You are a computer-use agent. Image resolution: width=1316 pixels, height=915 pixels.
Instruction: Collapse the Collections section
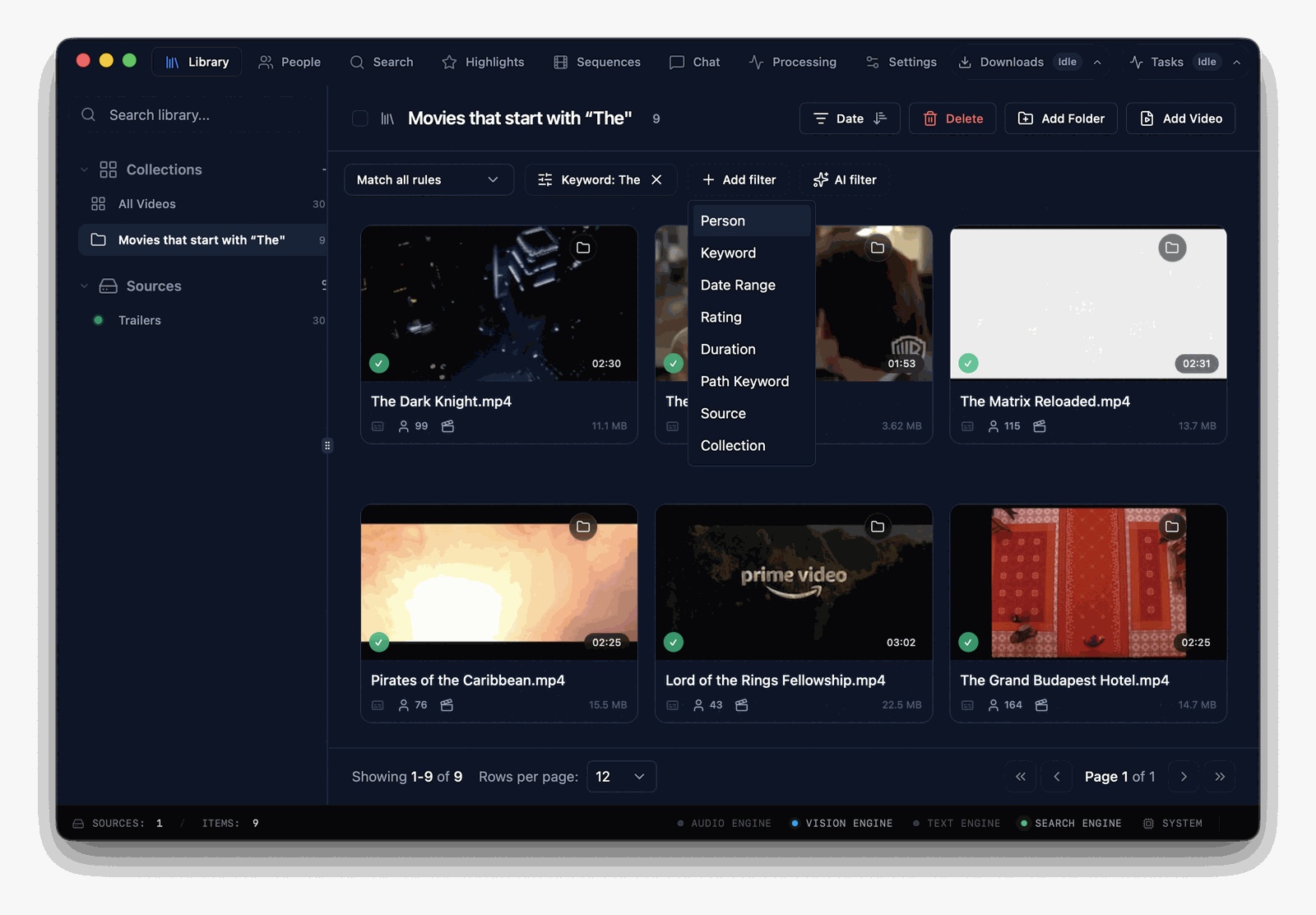click(84, 170)
